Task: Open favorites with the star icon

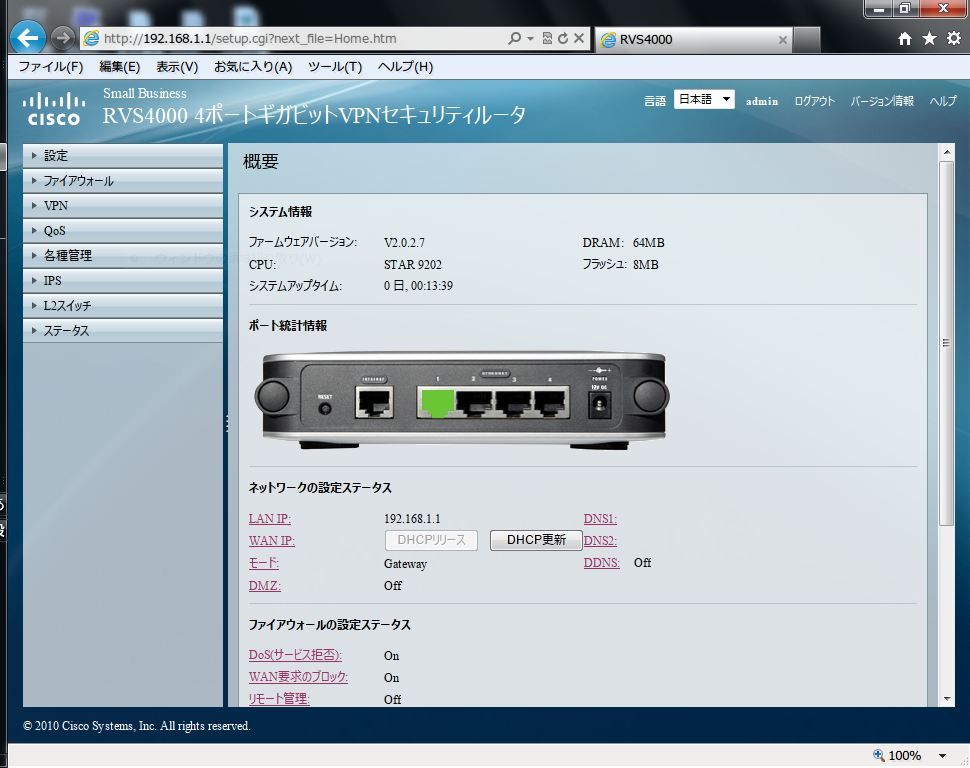Action: [929, 39]
